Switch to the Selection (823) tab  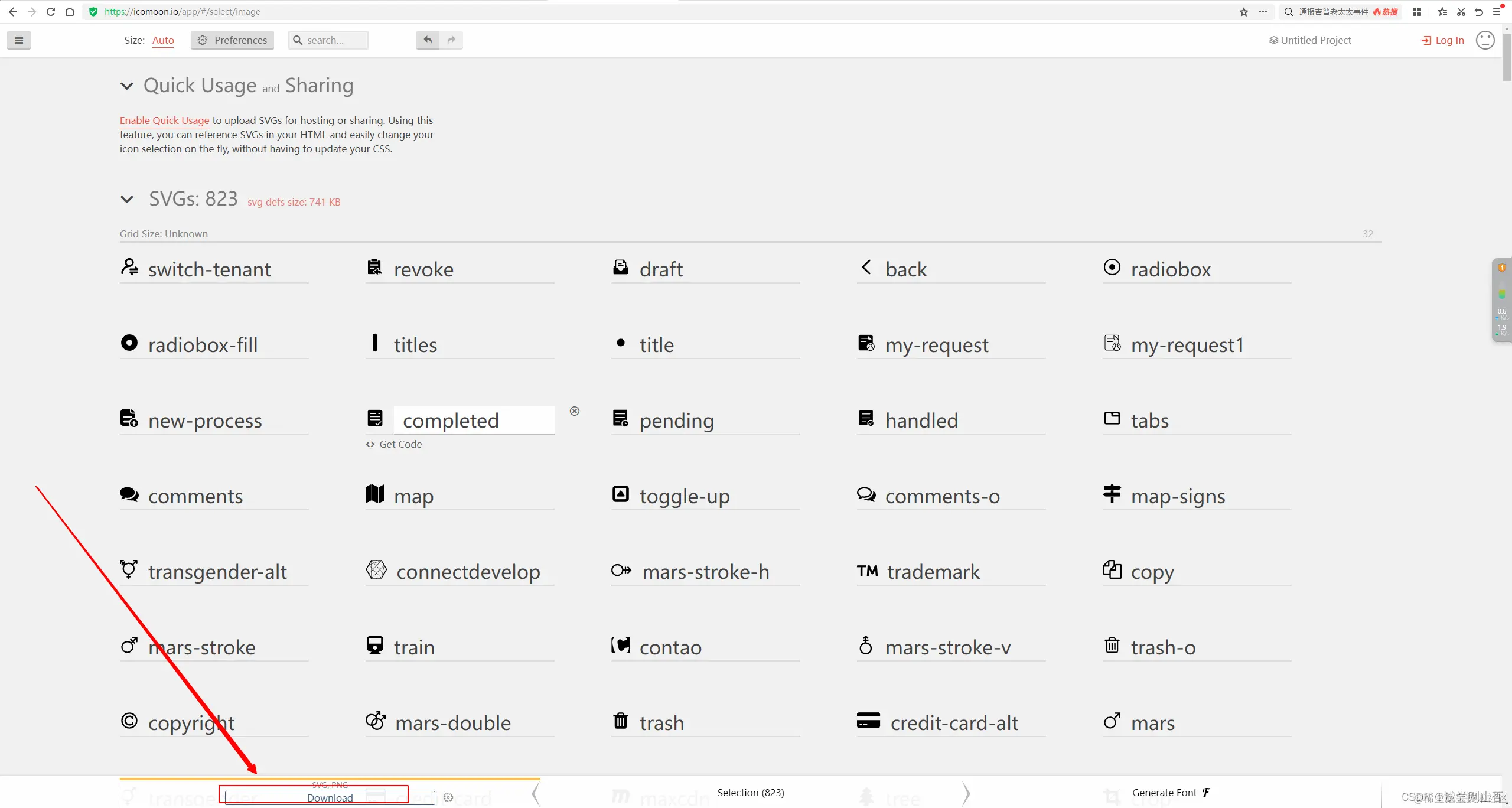click(750, 793)
